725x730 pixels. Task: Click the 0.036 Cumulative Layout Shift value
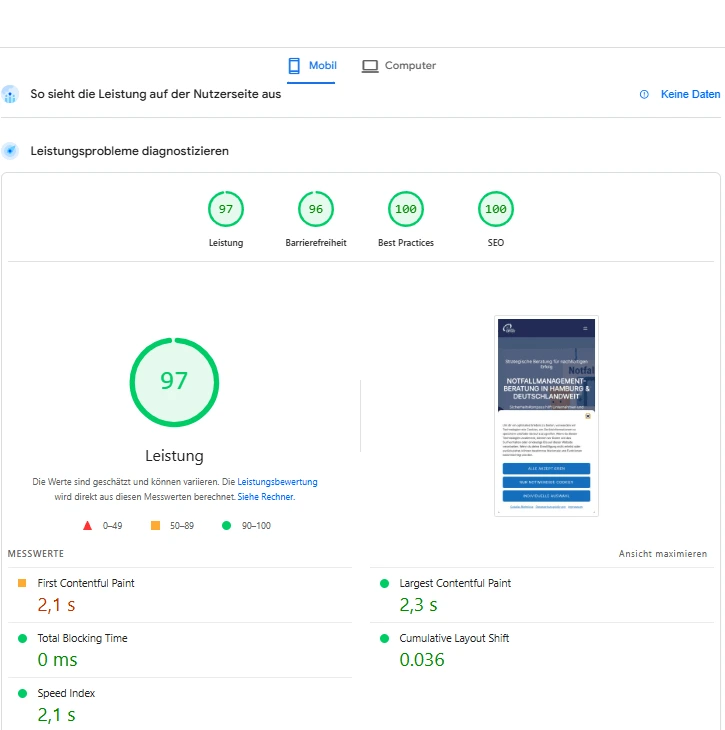[x=422, y=660]
